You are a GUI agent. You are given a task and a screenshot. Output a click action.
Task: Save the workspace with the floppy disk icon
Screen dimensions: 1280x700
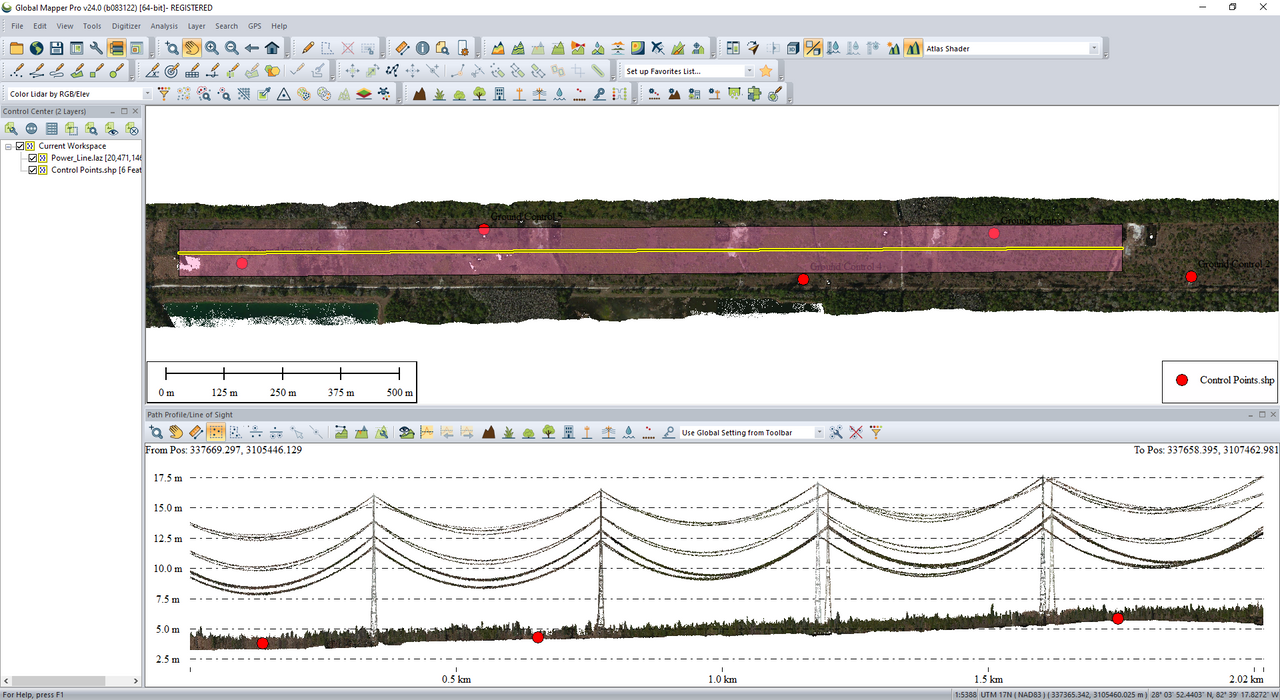pos(56,48)
